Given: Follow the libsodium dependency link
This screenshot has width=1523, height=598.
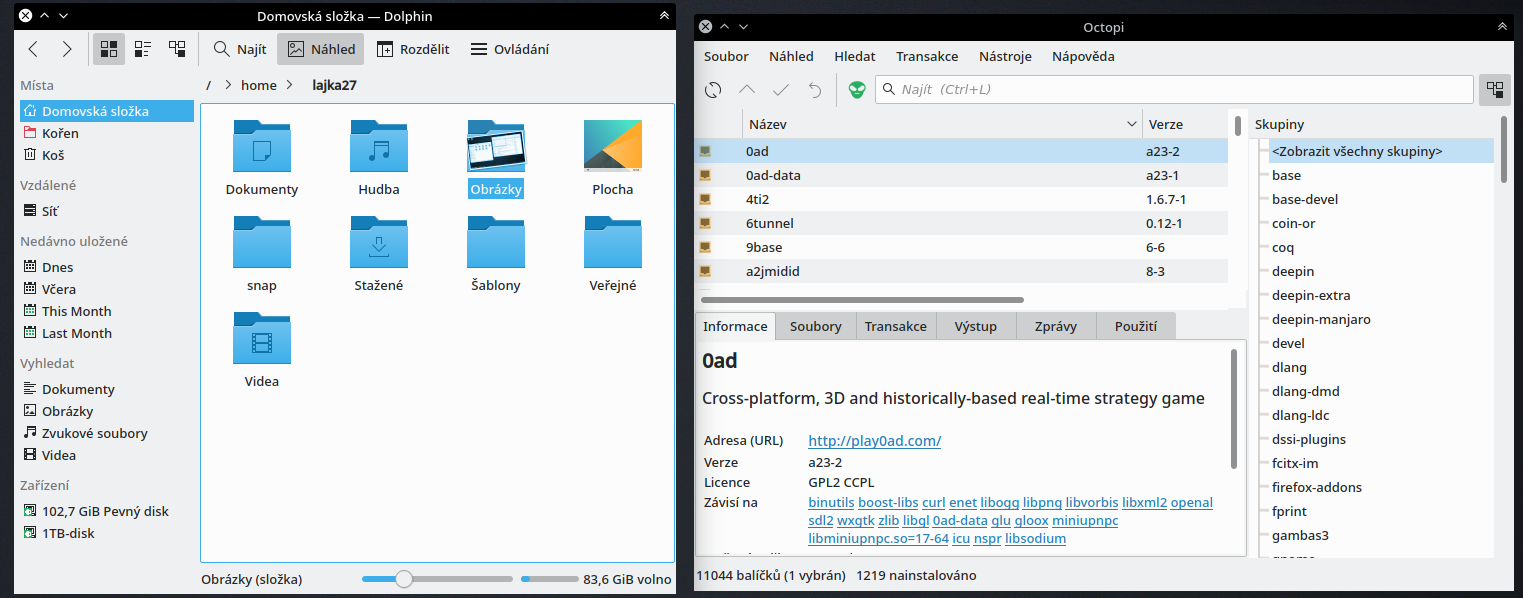Looking at the screenshot, I should pos(1035,539).
